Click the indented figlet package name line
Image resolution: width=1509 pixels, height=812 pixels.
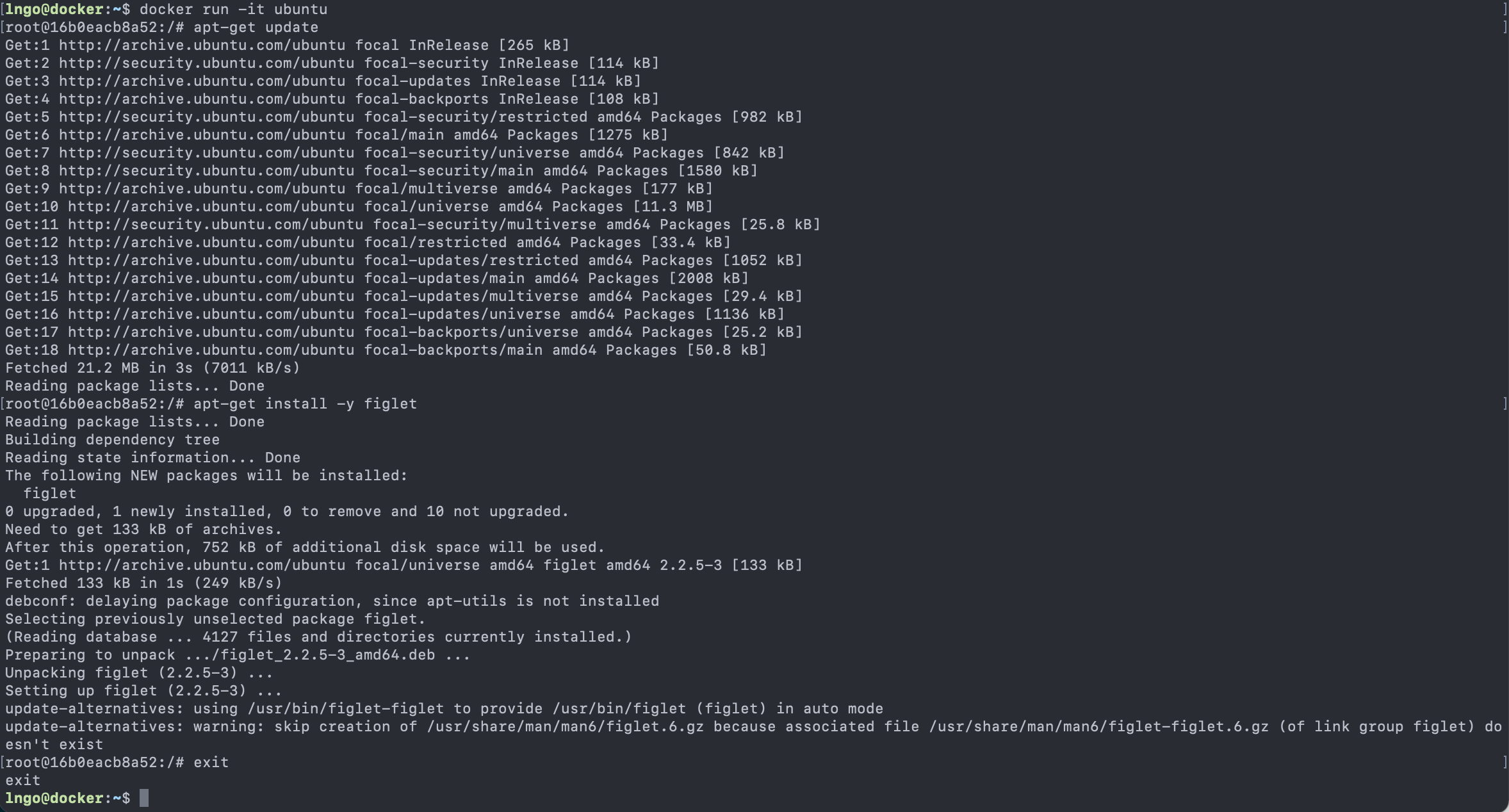[x=50, y=494]
